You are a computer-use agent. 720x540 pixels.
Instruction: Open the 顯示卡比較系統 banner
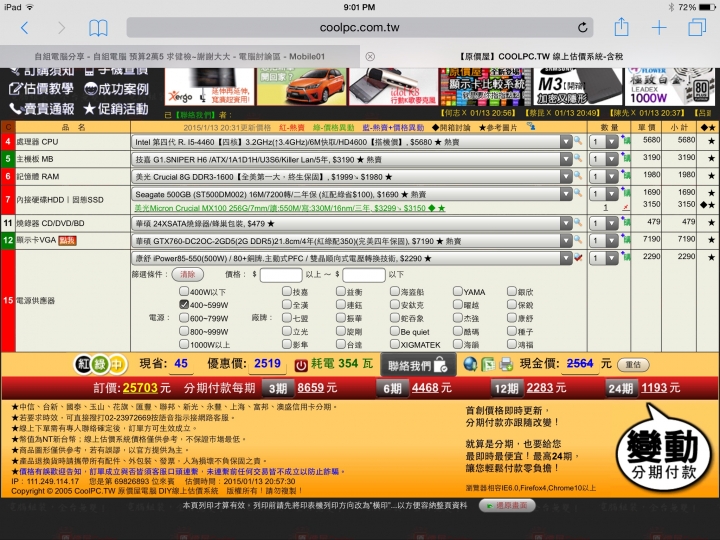[485, 86]
